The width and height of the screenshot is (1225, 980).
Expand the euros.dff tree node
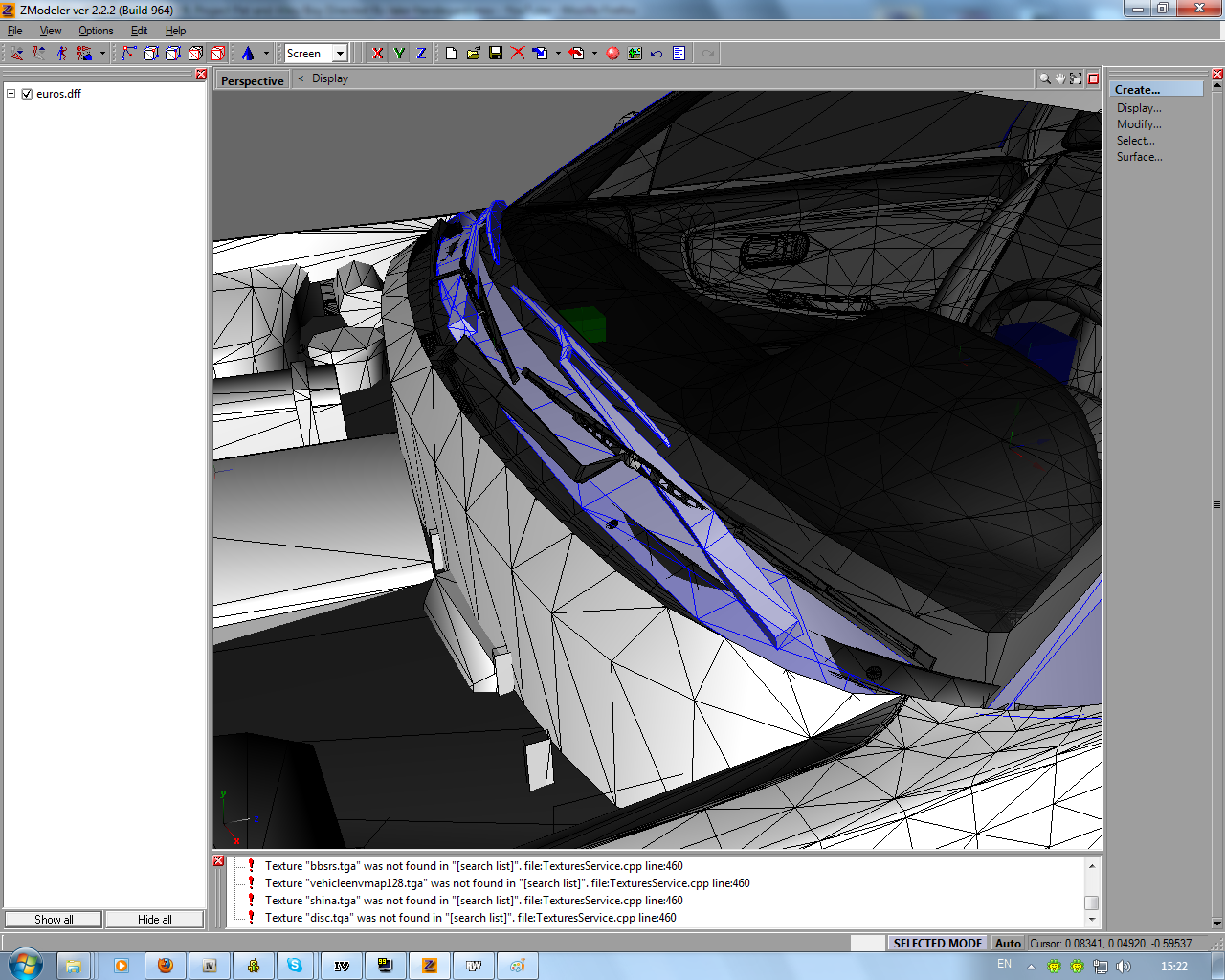11,94
